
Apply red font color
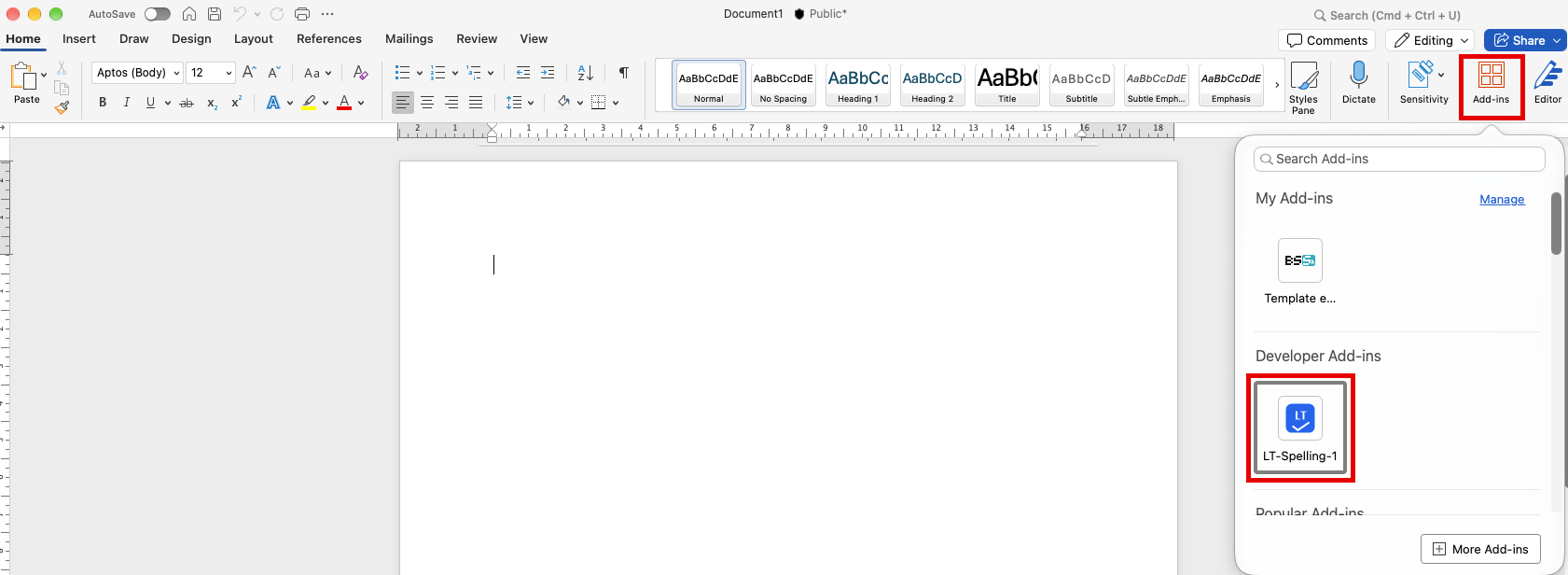pos(344,103)
